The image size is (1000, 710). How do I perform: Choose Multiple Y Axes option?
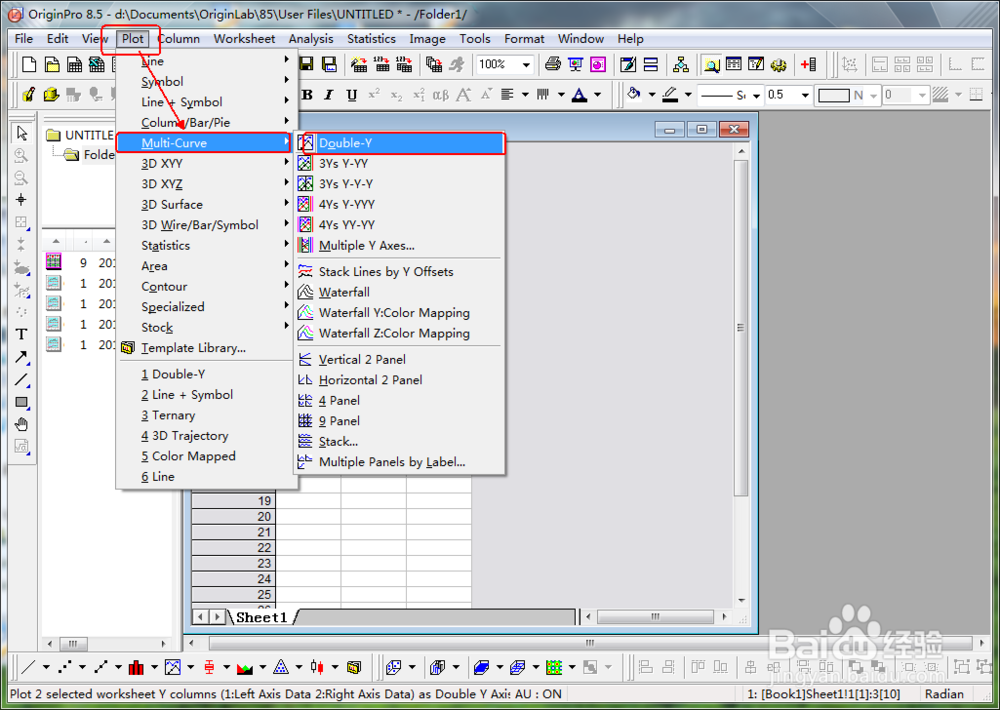[x=400, y=245]
